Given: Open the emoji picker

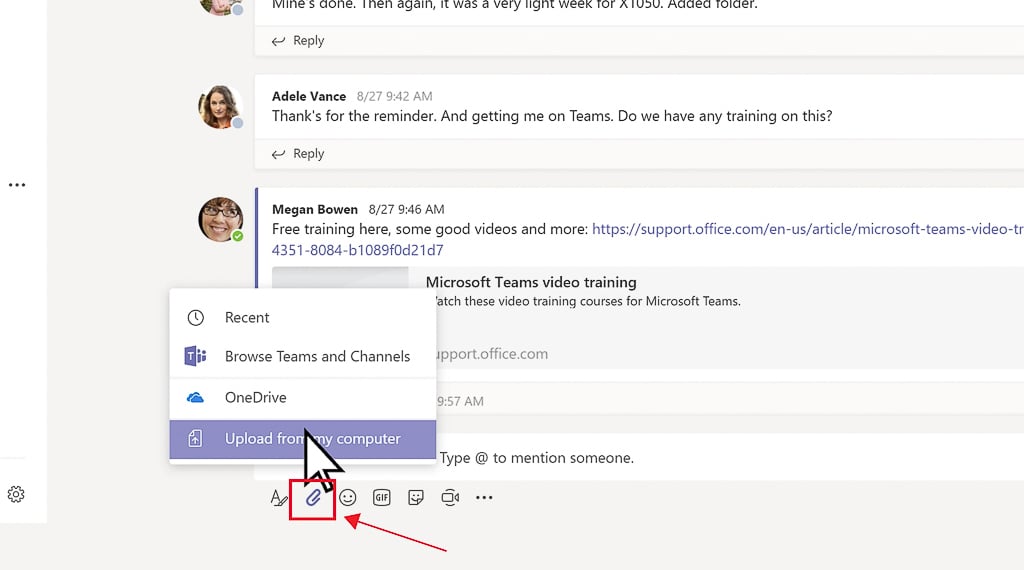Looking at the screenshot, I should (x=347, y=498).
